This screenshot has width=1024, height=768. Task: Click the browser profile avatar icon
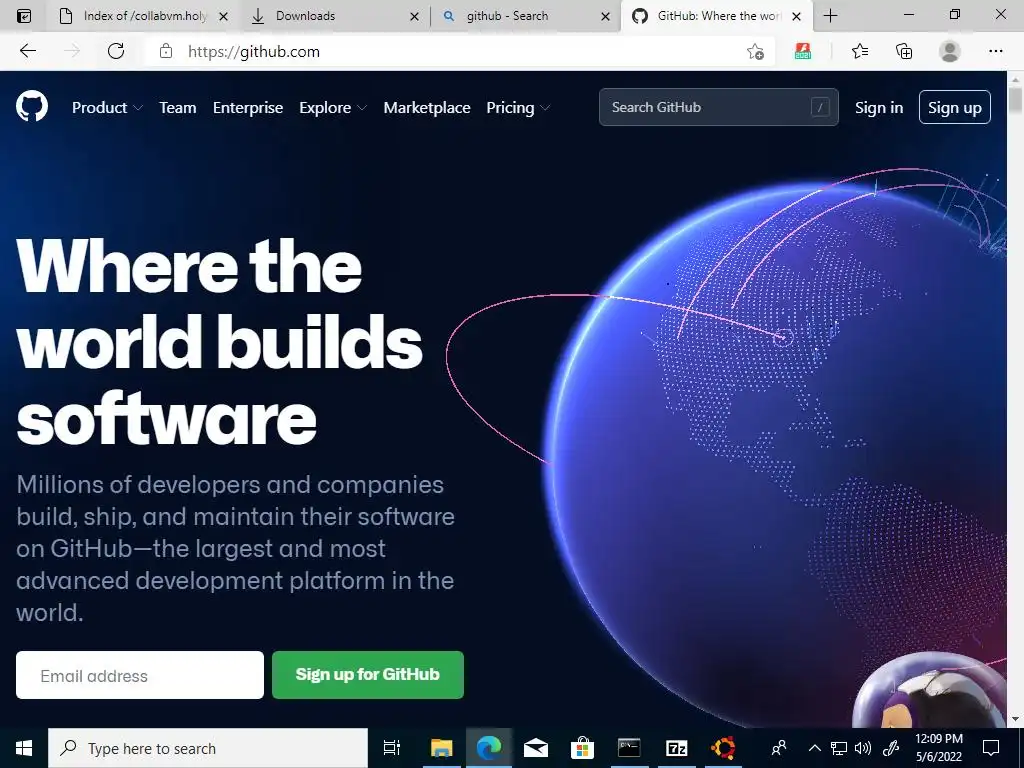[950, 51]
